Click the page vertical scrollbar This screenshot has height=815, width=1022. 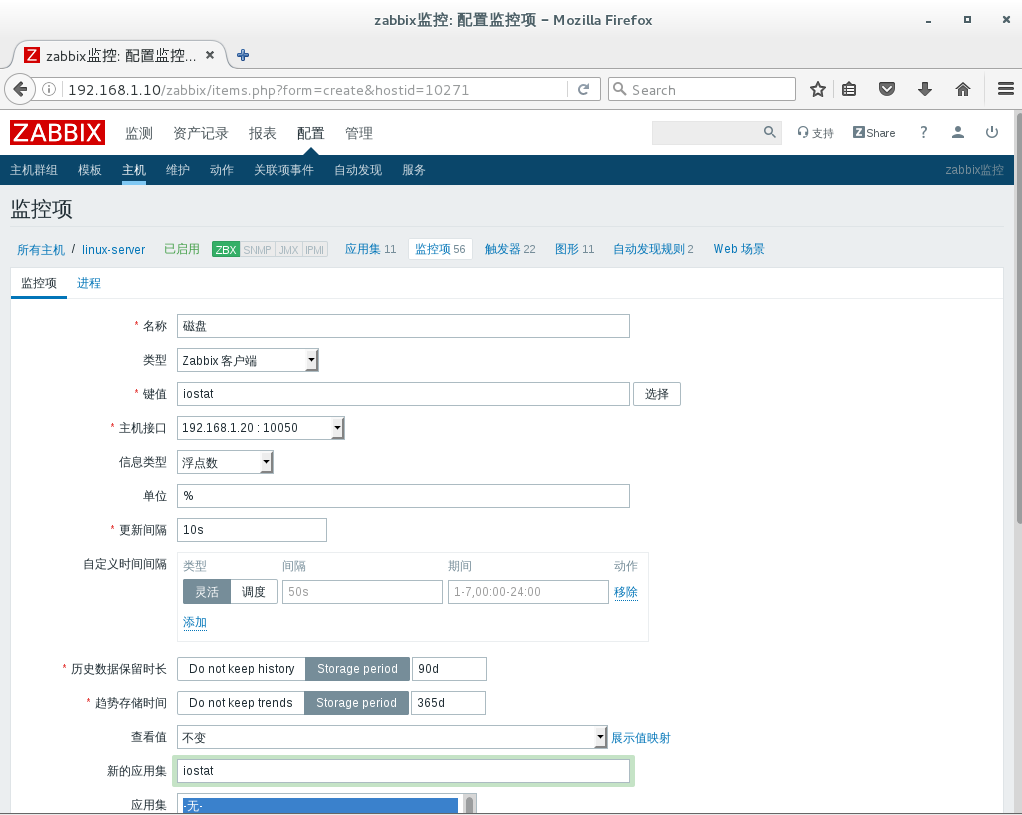coord(1018,317)
